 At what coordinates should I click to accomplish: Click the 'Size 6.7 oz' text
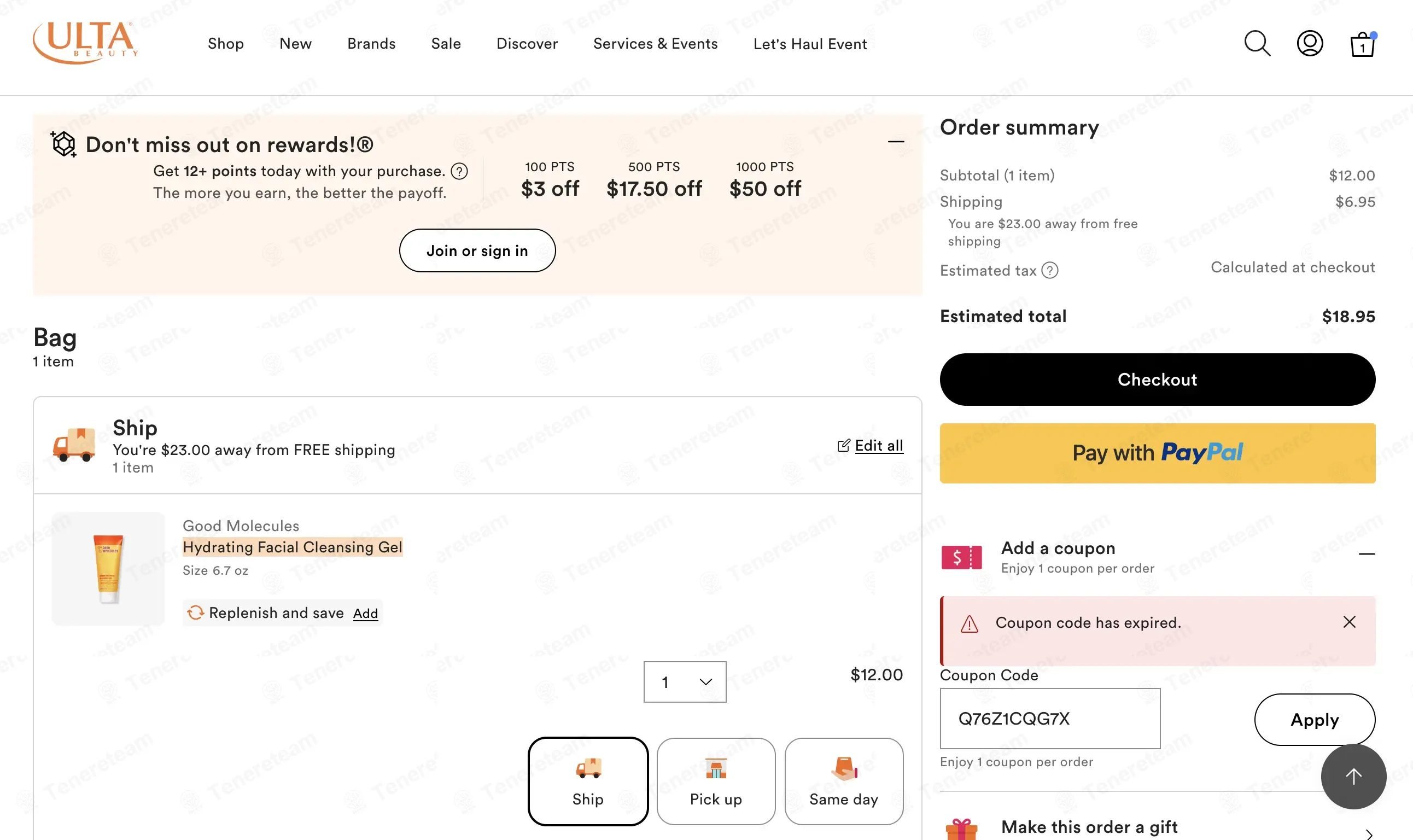coord(215,570)
